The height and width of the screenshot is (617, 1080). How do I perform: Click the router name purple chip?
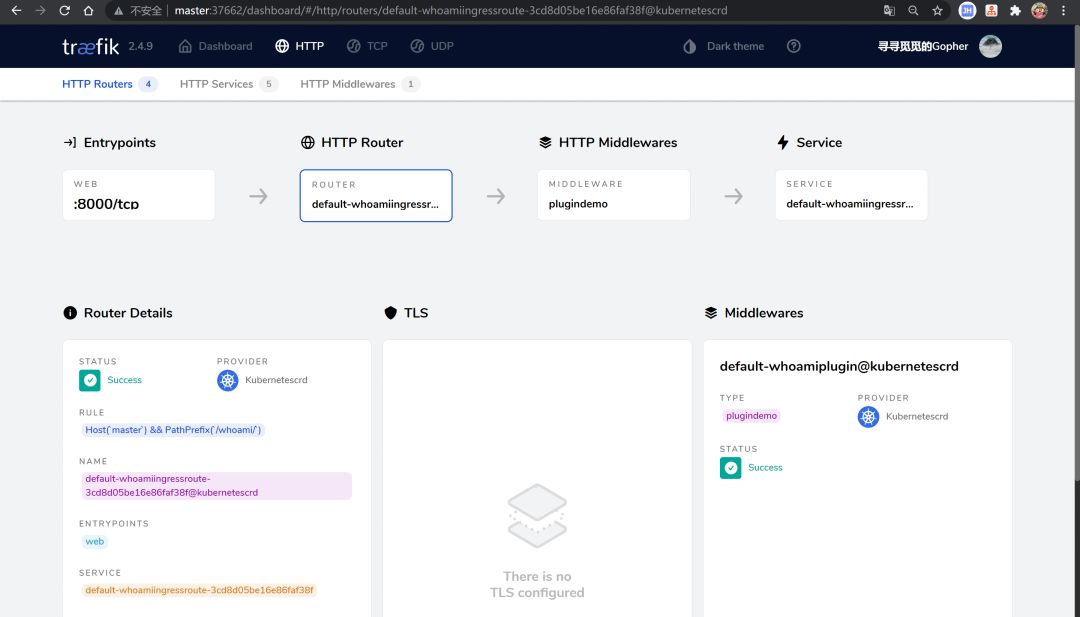[x=216, y=485]
